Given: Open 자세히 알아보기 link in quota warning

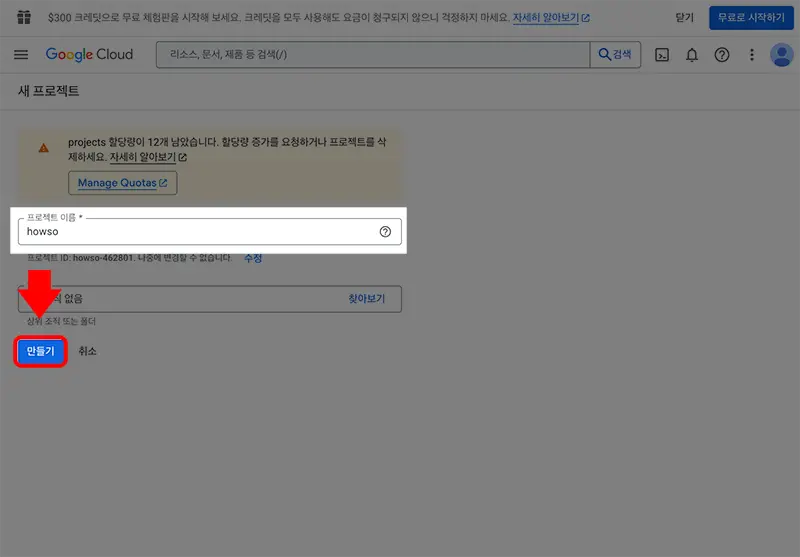Looking at the screenshot, I should coord(148,157).
